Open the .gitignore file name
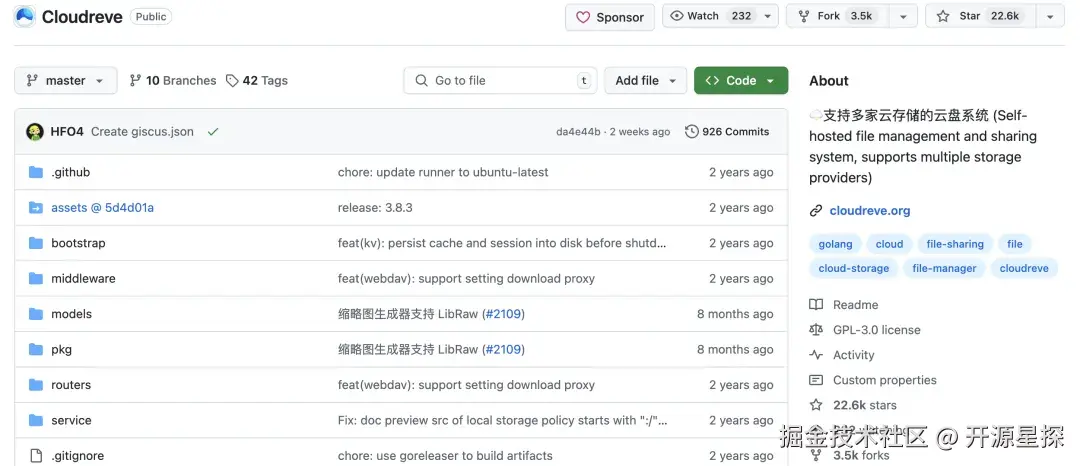The height and width of the screenshot is (466, 1080). [78, 456]
